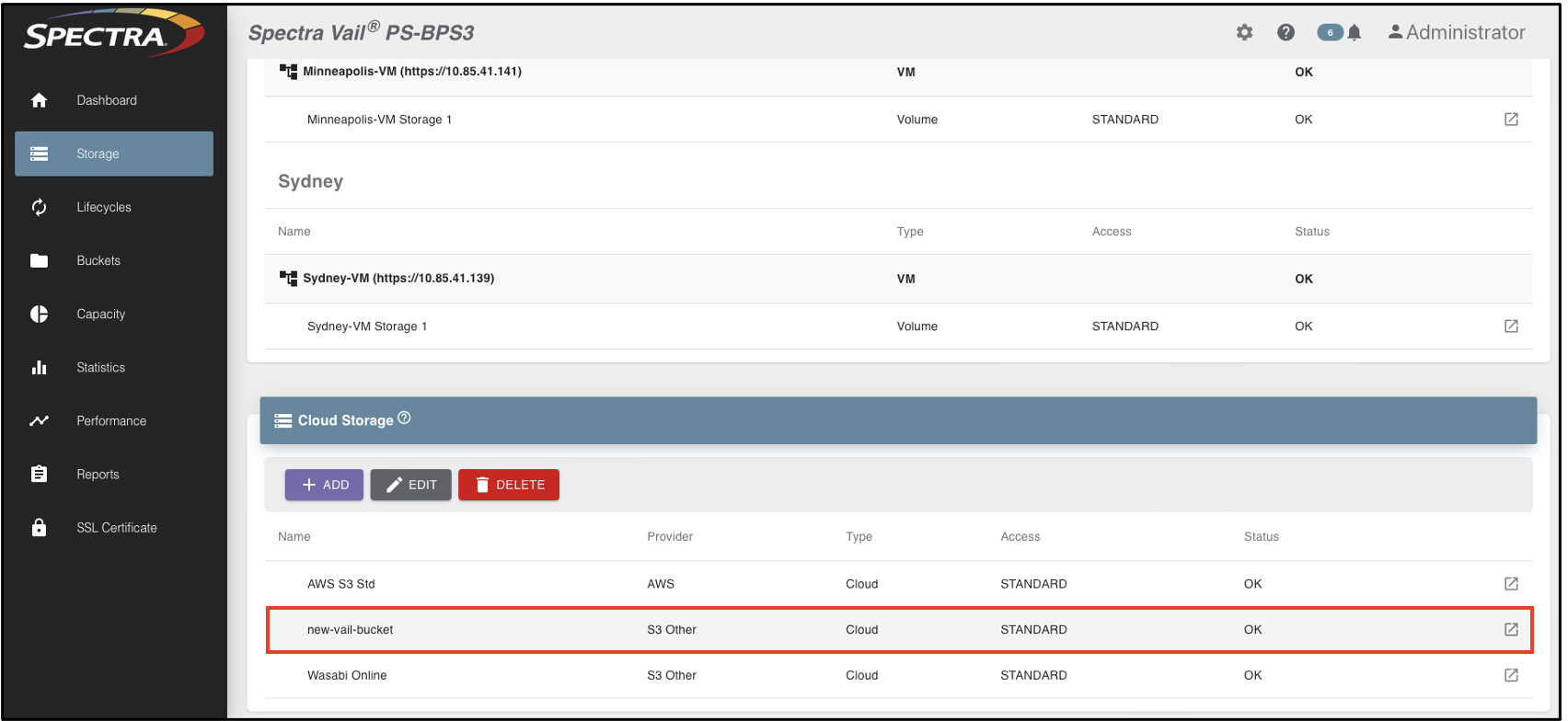Open details icon for Minneapolis-VM Storage 1
Viewport: 1568px width, 721px height.
coord(1511,120)
